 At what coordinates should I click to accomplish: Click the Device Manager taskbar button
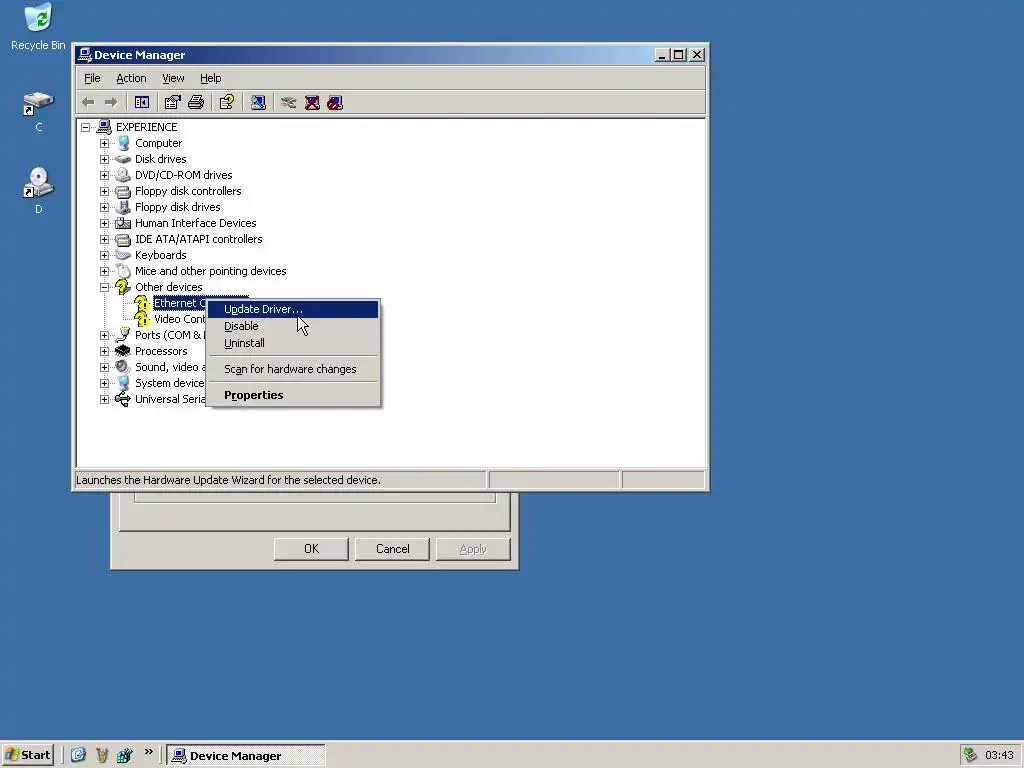pos(246,756)
